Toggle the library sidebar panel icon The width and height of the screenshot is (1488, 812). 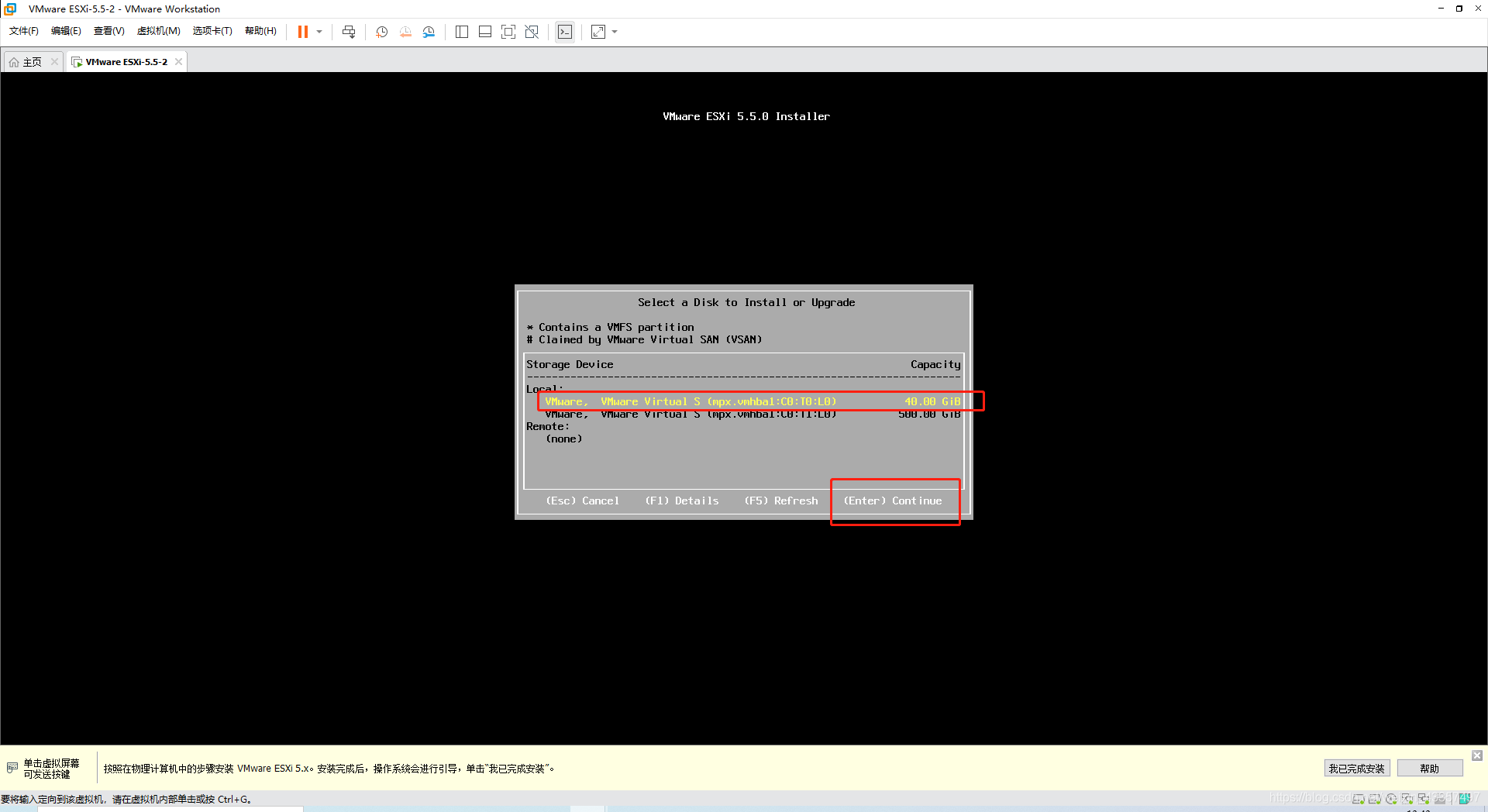(x=462, y=32)
